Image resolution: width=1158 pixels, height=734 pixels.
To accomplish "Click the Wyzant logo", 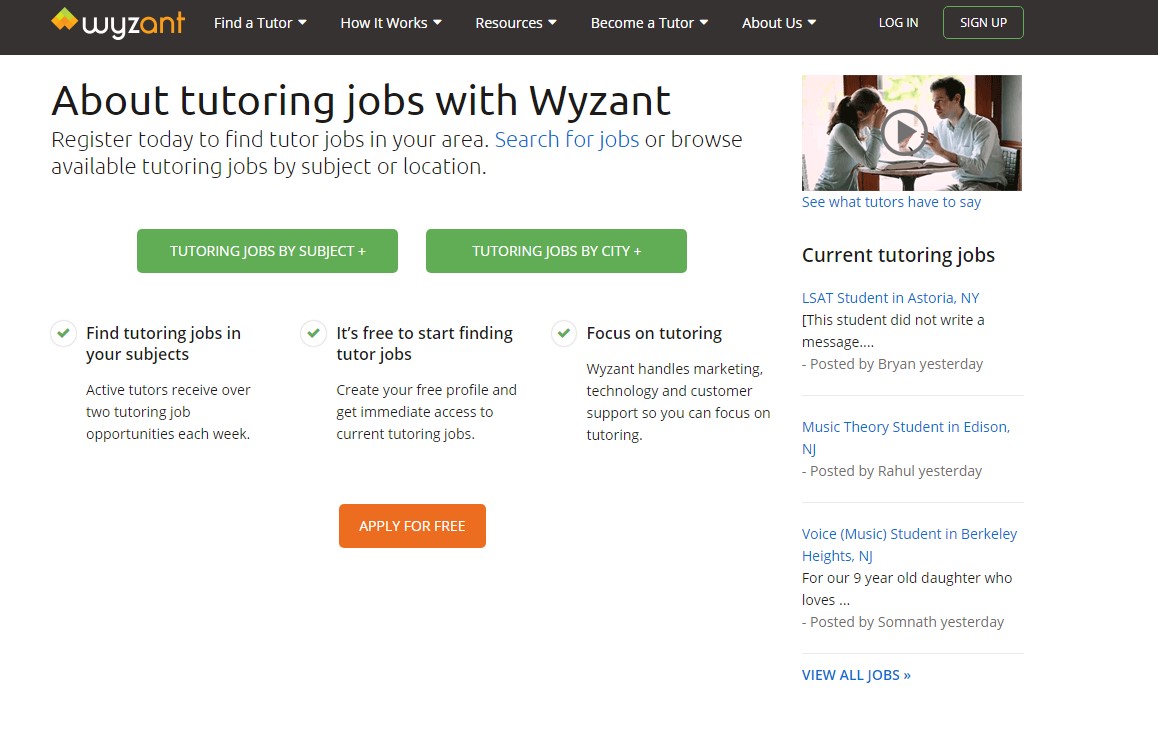I will tap(117, 23).
